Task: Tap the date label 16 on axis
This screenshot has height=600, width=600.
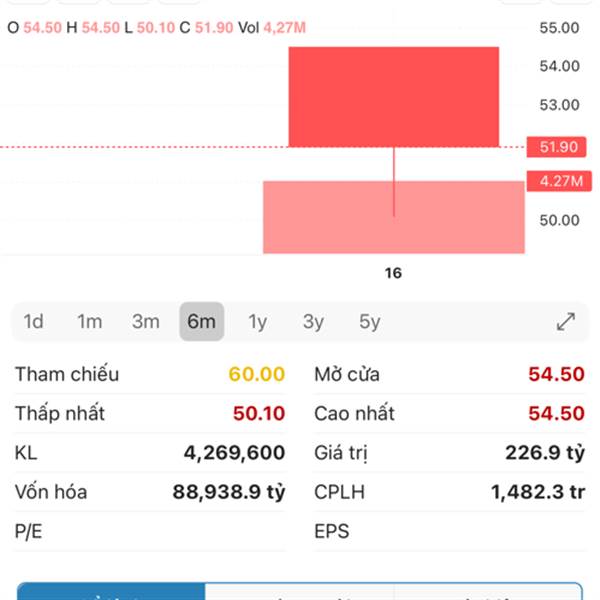Action: [x=393, y=272]
